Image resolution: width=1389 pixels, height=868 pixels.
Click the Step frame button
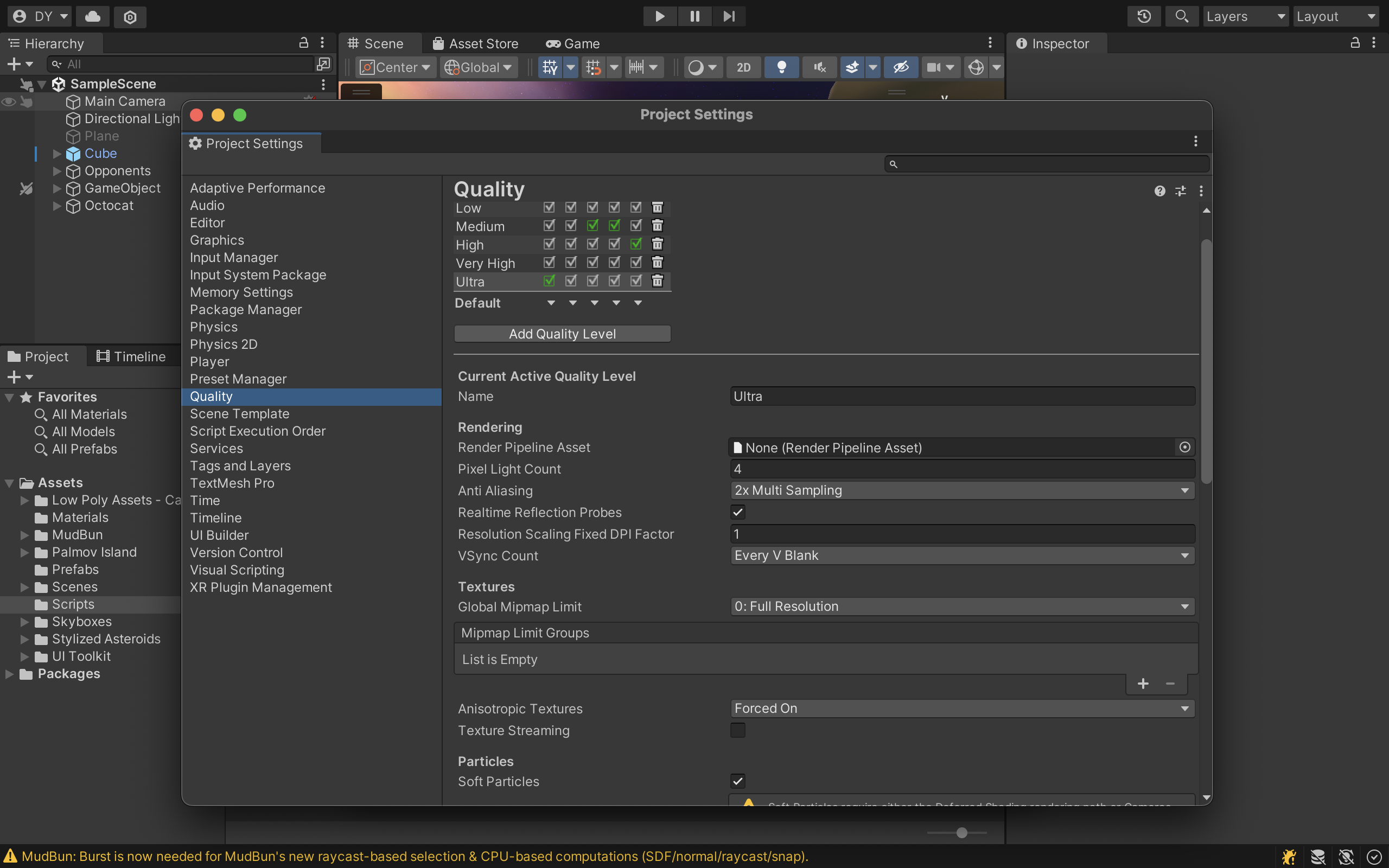pos(729,16)
